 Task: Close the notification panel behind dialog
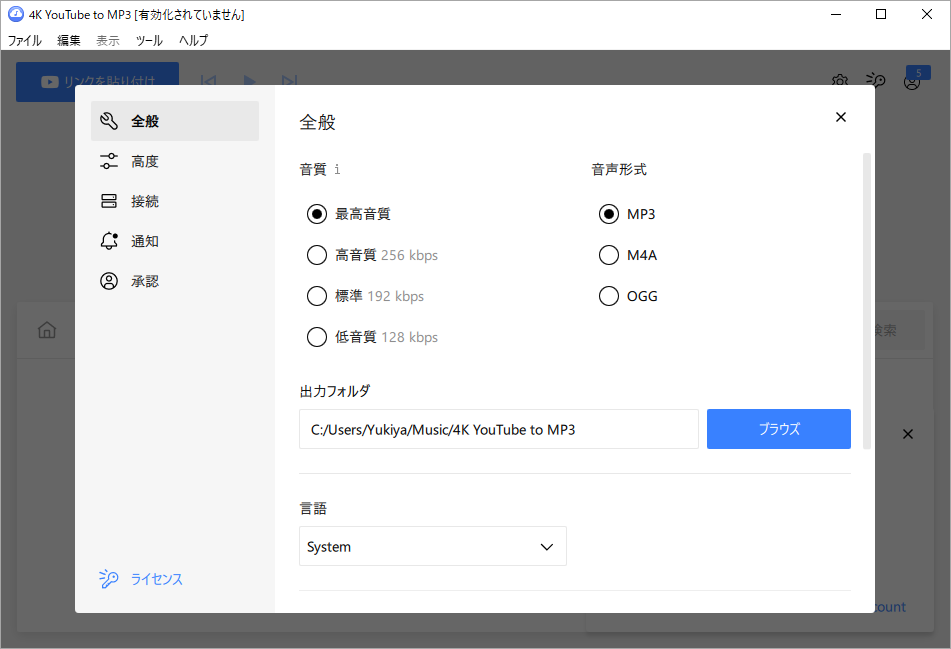(x=907, y=434)
